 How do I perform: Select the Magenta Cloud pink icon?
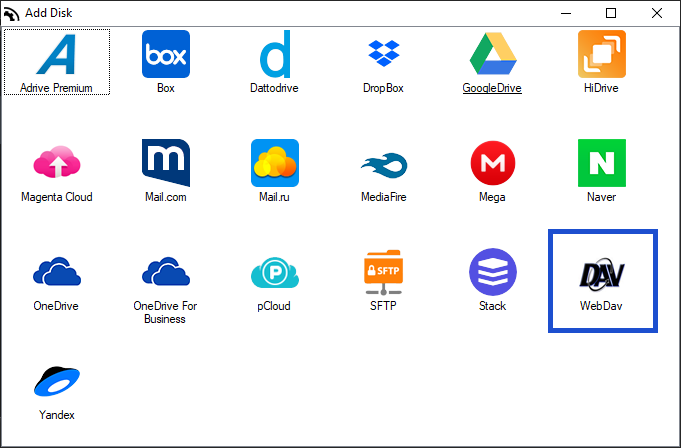tap(57, 162)
